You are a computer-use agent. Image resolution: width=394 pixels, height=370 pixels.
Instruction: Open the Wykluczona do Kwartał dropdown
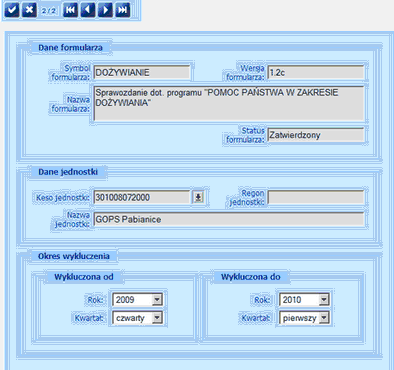(x=324, y=318)
